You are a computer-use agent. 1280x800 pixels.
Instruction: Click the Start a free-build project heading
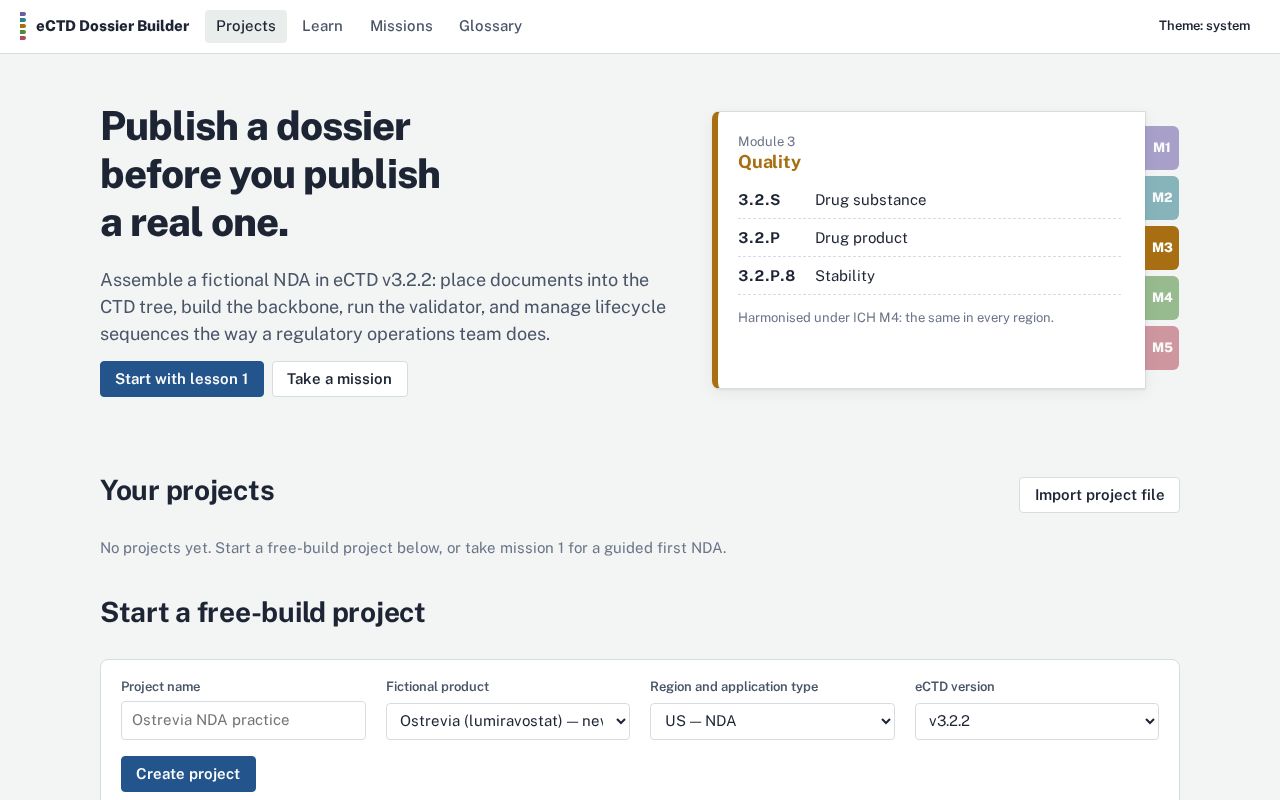click(263, 612)
